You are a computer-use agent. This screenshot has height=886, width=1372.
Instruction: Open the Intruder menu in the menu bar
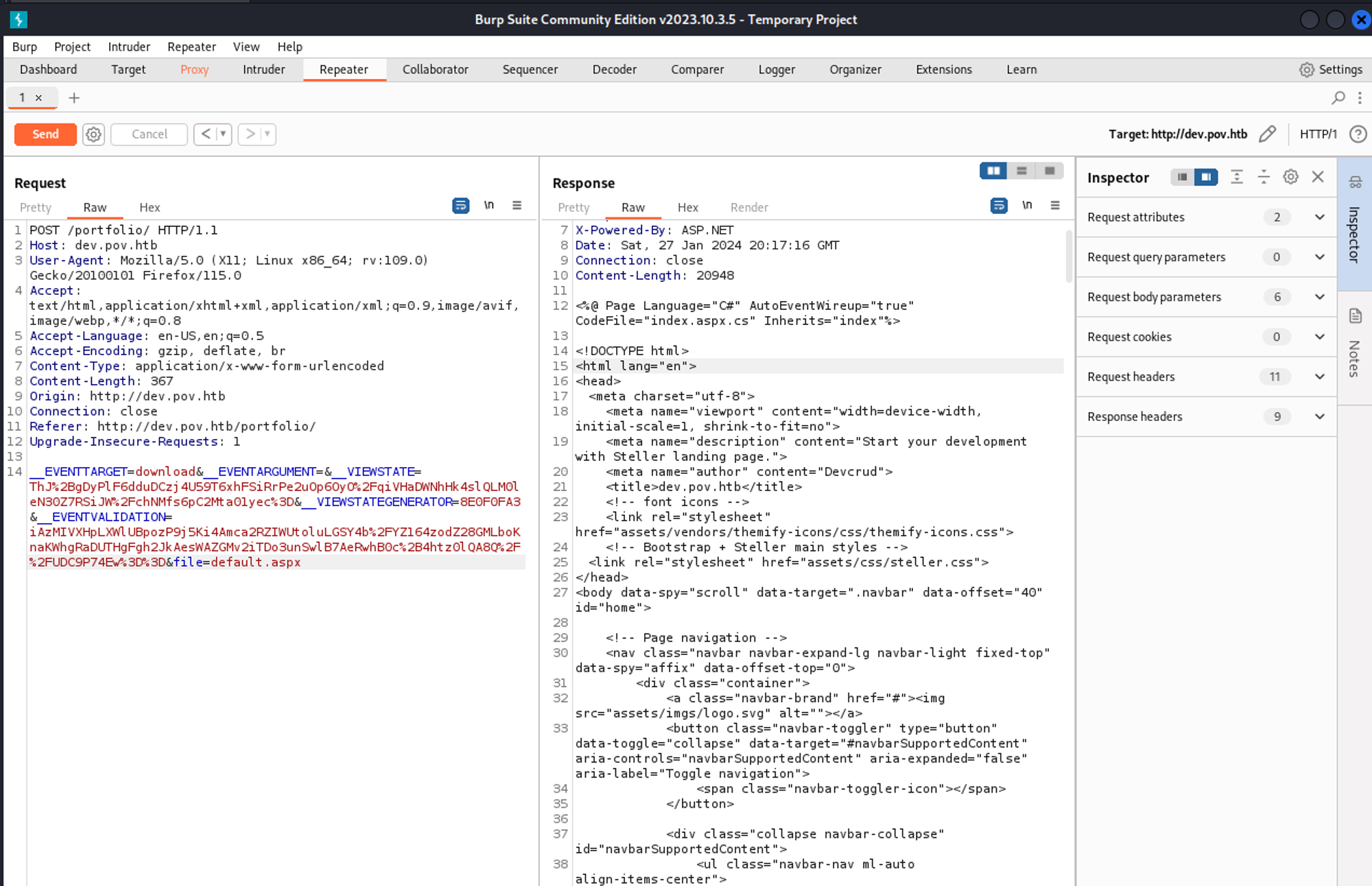(x=129, y=47)
